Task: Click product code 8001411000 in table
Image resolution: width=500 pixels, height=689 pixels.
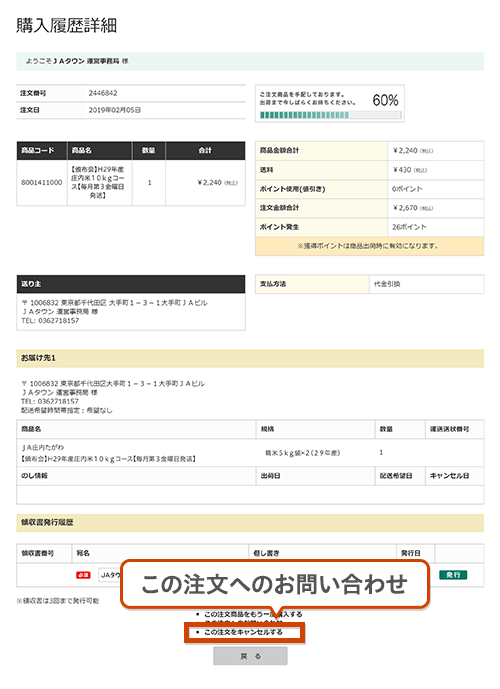Action: (x=42, y=182)
